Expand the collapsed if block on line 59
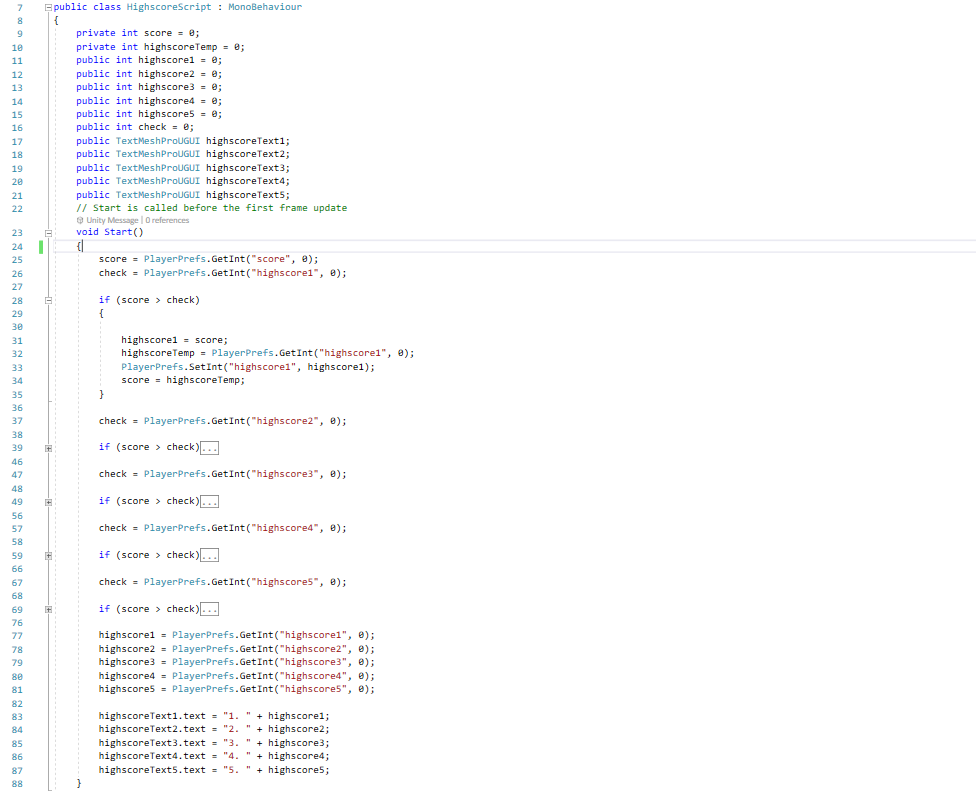Screen dimensions: 976x791 coord(48,556)
